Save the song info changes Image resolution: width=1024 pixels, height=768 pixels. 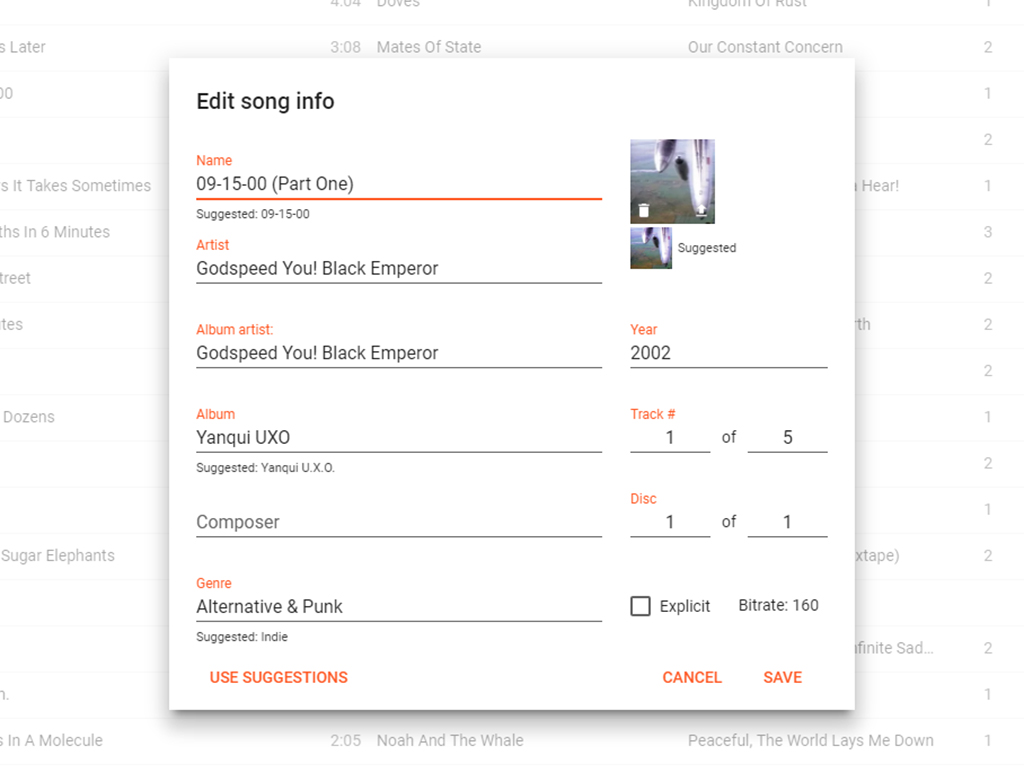coord(782,677)
